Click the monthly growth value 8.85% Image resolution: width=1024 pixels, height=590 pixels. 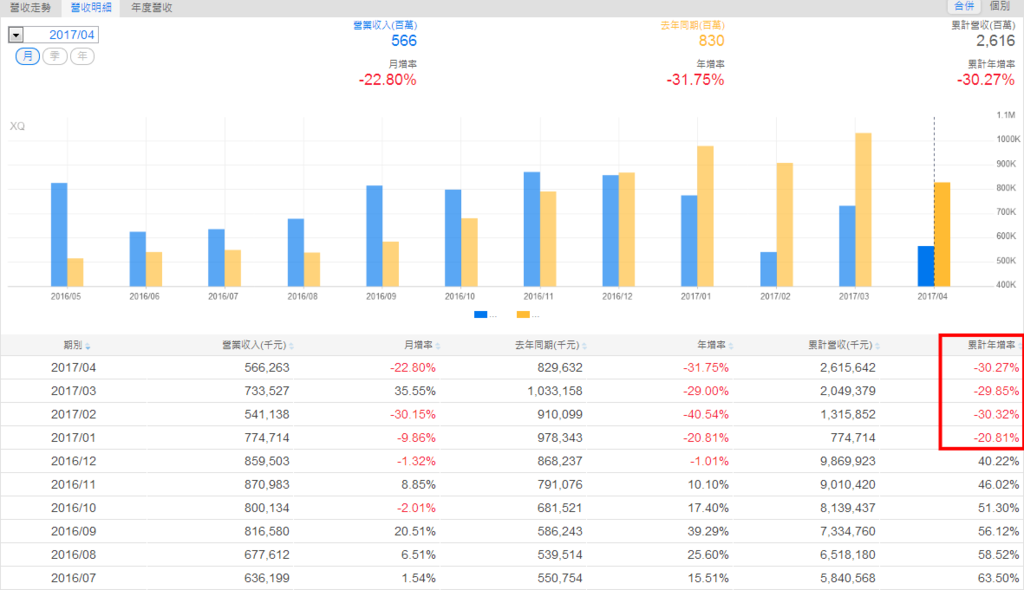(418, 485)
